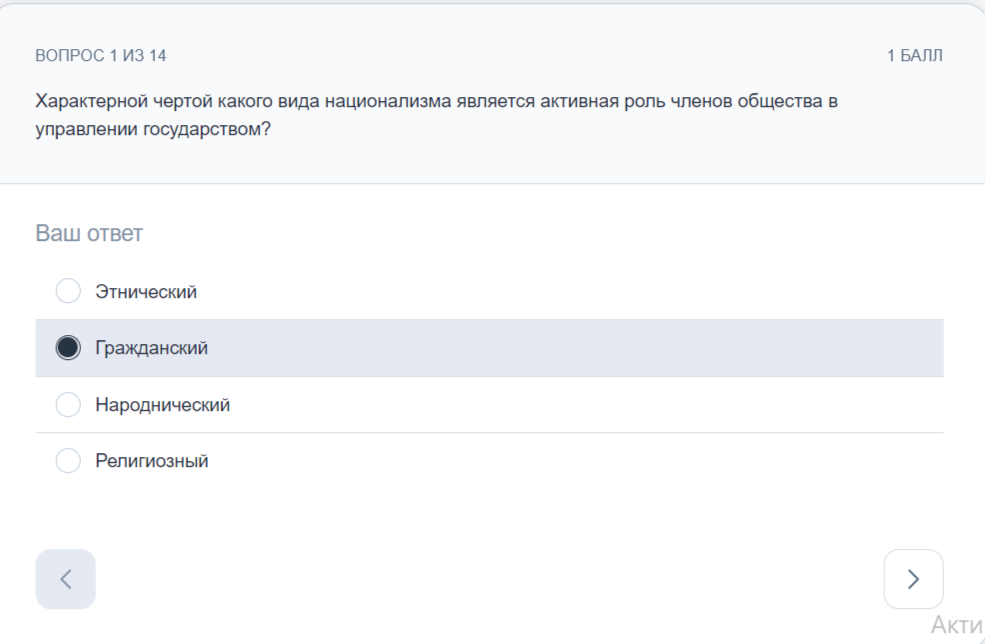Click the Ваш ответ heading

point(89,233)
